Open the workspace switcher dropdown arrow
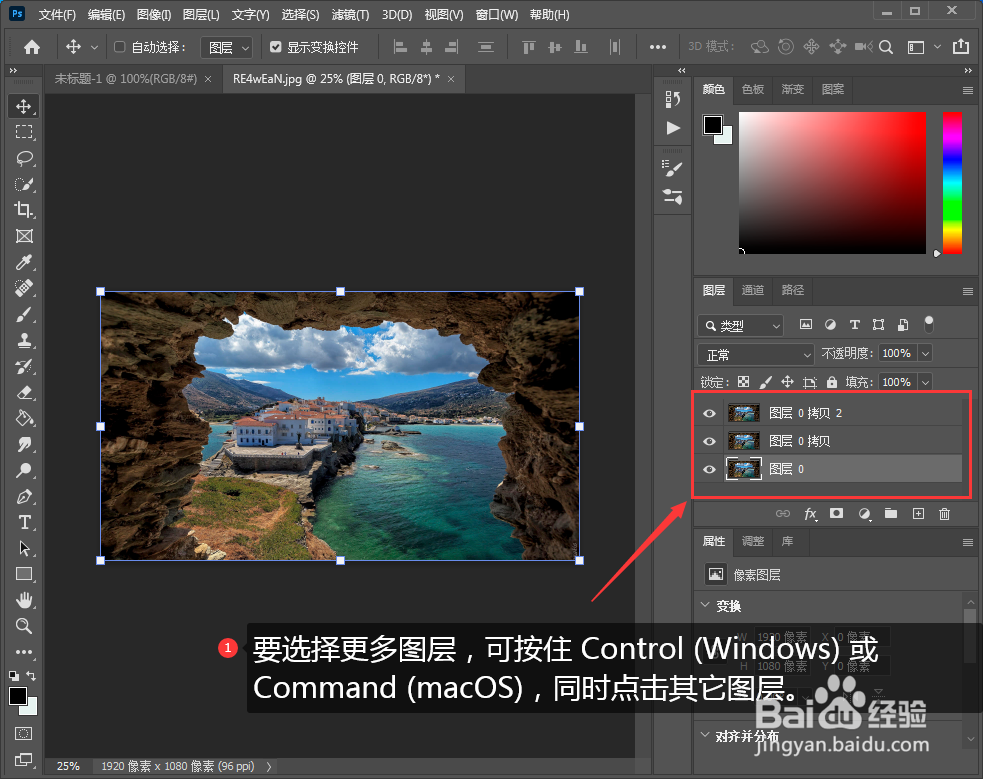This screenshot has width=983, height=779. 937,47
